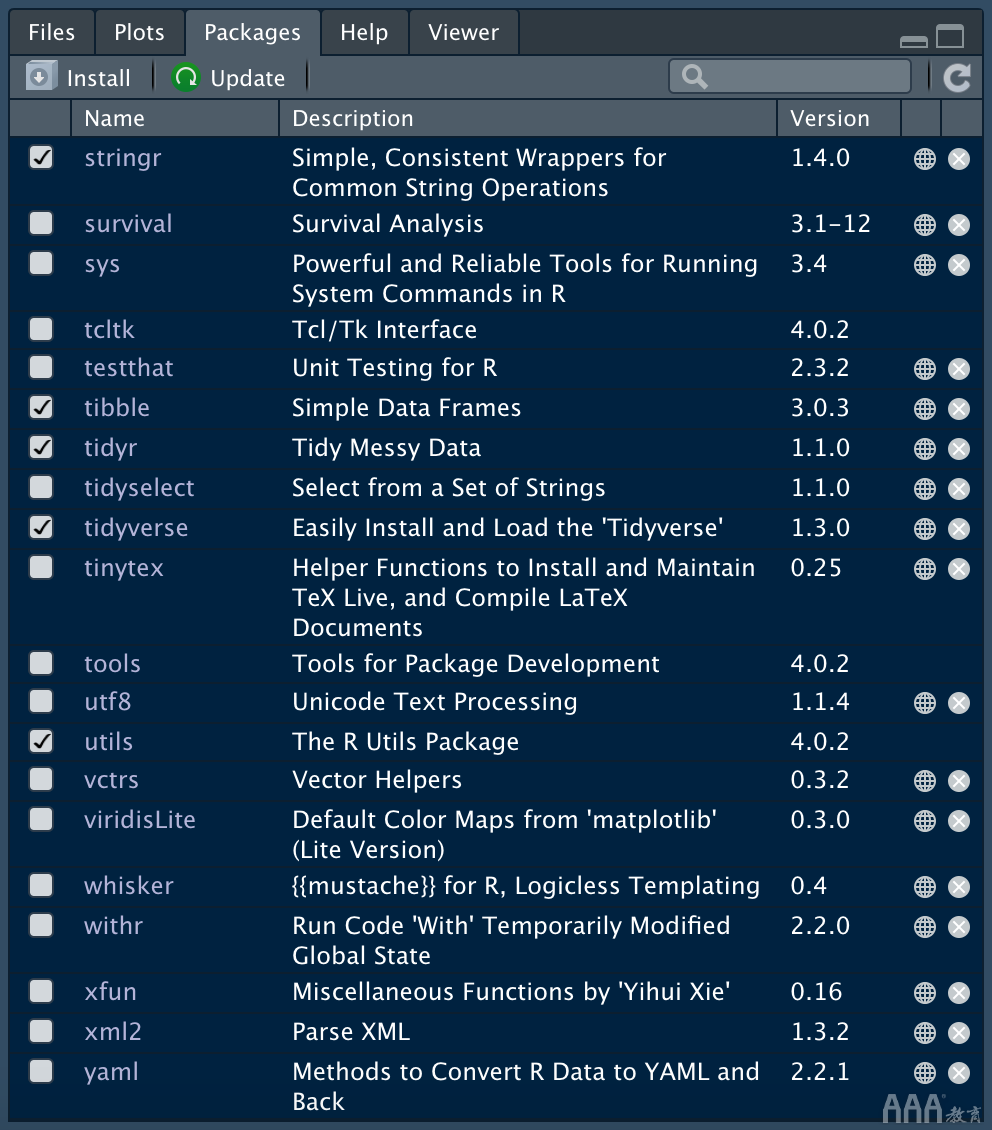Remove tidyr using its X icon
This screenshot has width=992, height=1130.
pos(959,449)
